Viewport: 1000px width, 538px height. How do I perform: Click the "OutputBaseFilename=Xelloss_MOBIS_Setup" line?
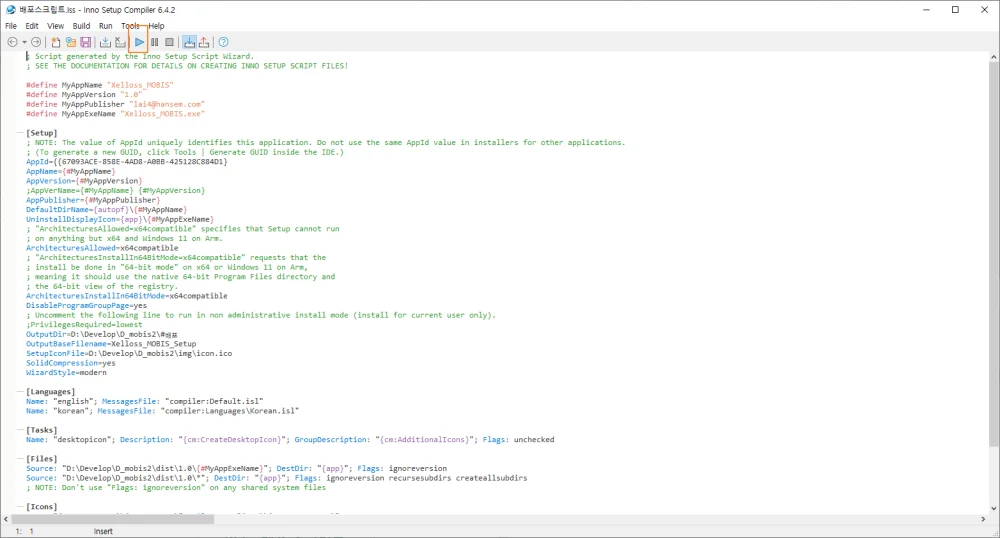(111, 344)
